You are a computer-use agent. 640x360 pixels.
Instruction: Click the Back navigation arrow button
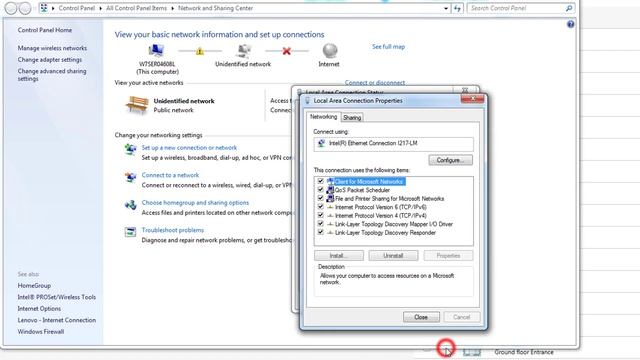point(11,8)
